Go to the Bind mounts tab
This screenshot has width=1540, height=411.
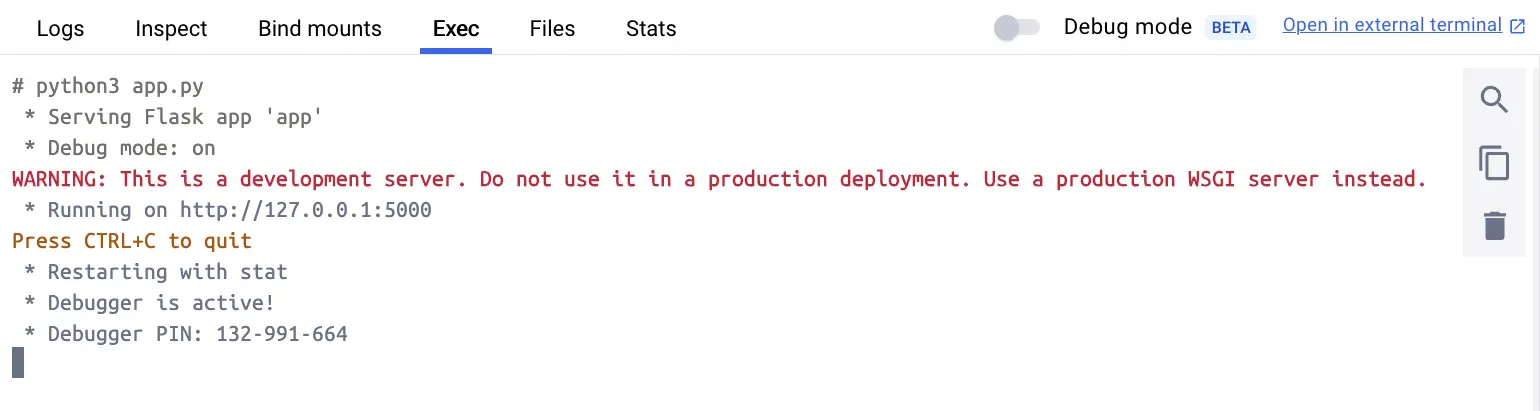coord(320,29)
